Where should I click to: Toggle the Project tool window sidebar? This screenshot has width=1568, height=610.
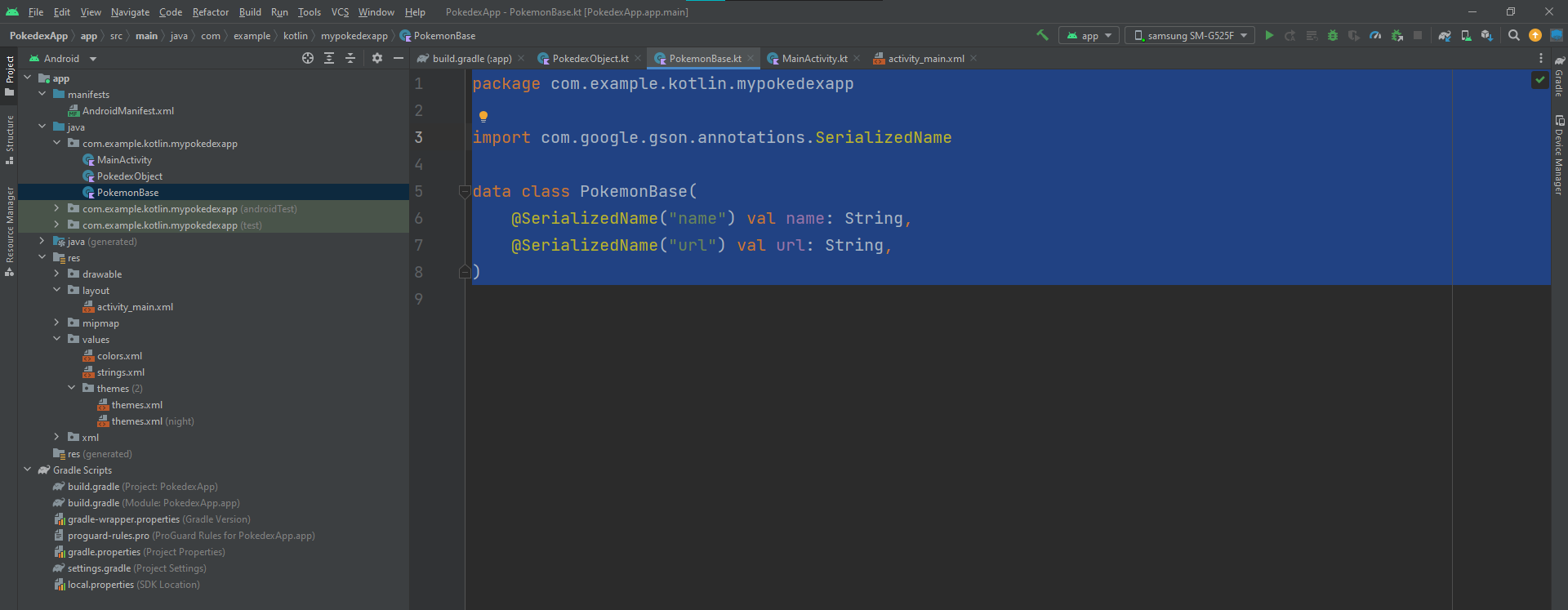click(x=9, y=75)
